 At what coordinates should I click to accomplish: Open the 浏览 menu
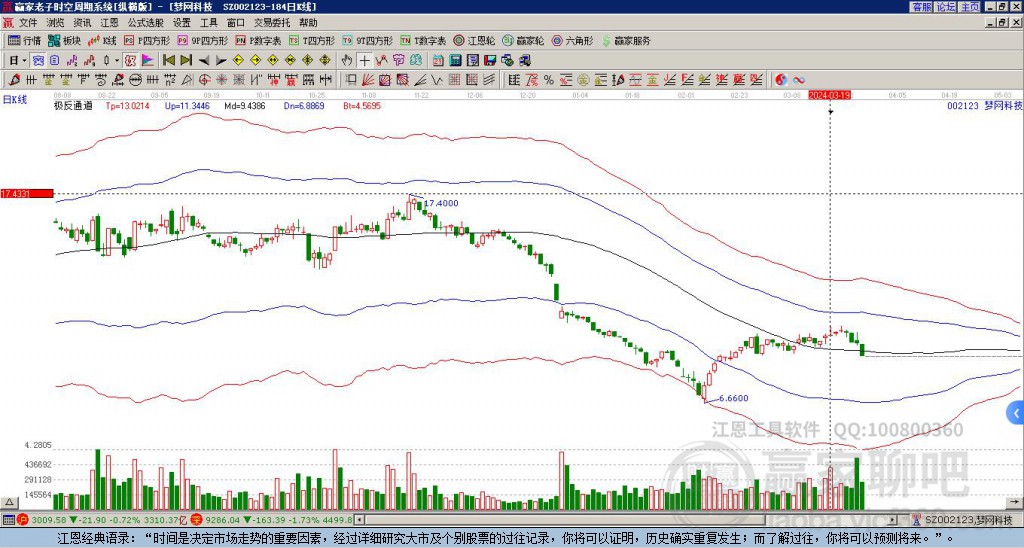click(x=56, y=23)
